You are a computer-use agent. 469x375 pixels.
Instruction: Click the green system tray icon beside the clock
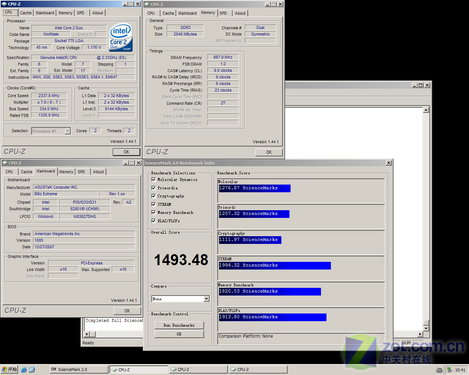coord(449,370)
